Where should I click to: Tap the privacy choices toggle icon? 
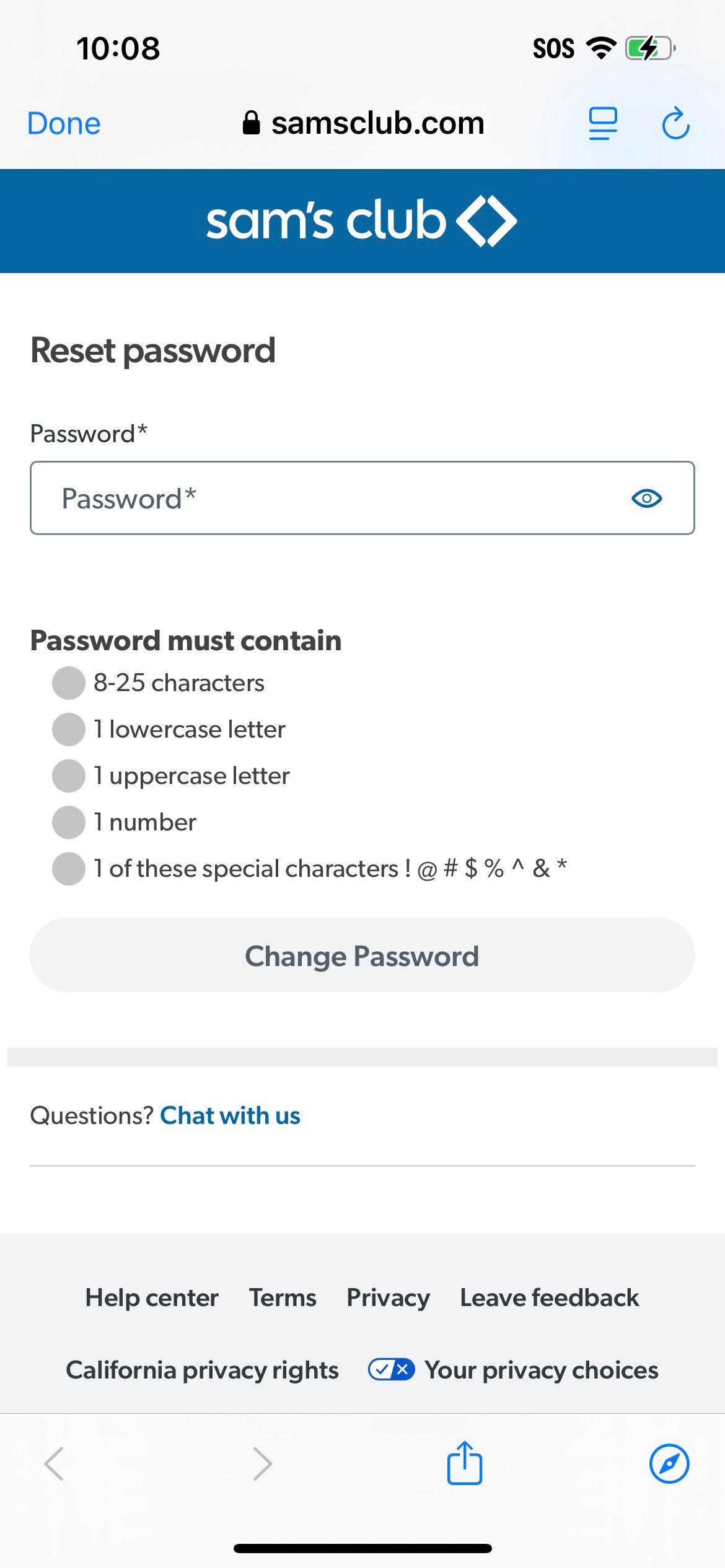392,1369
